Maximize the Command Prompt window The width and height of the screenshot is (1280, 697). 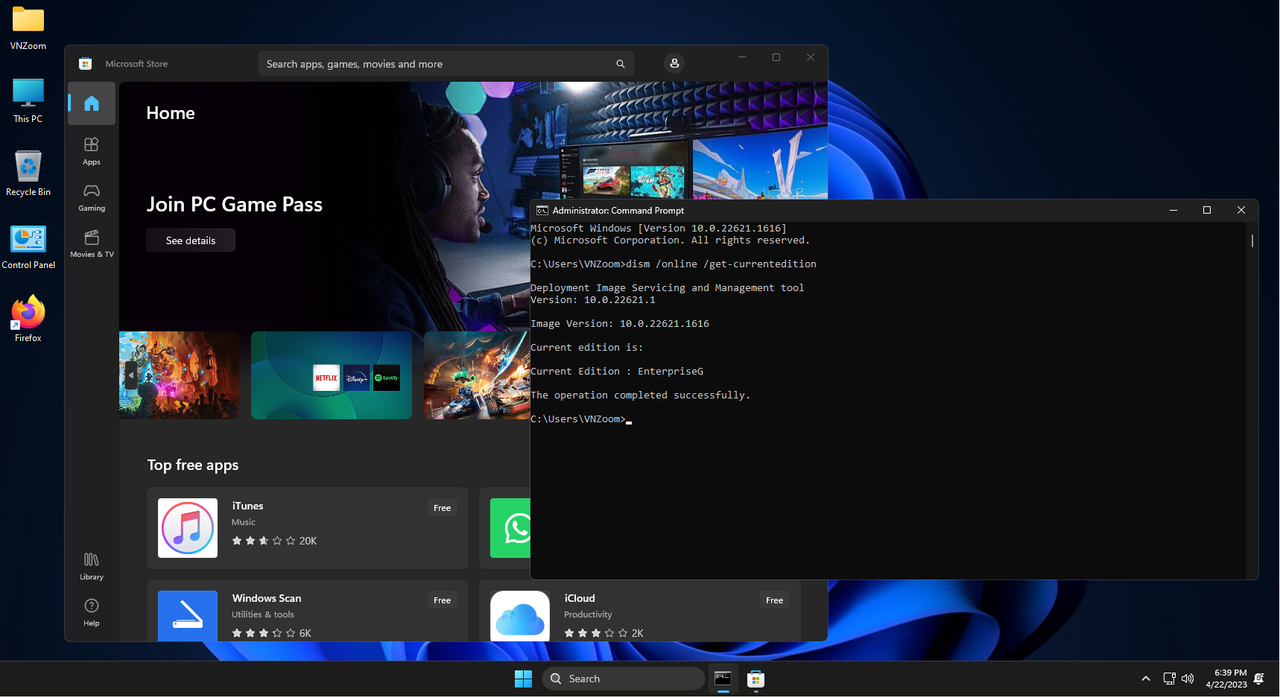pyautogui.click(x=1207, y=210)
